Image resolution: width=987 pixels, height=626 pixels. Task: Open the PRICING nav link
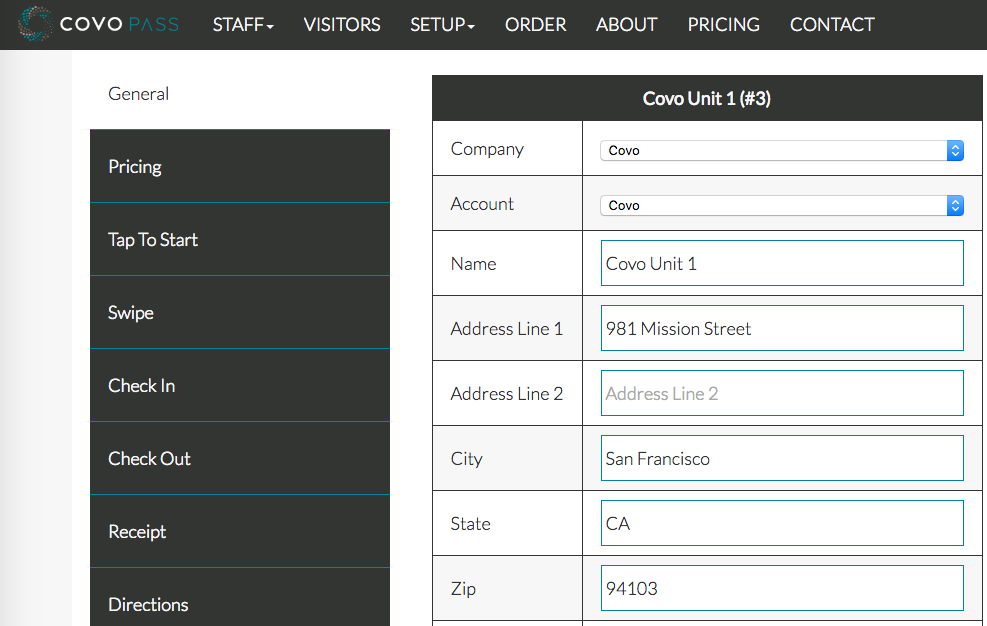[x=724, y=25]
